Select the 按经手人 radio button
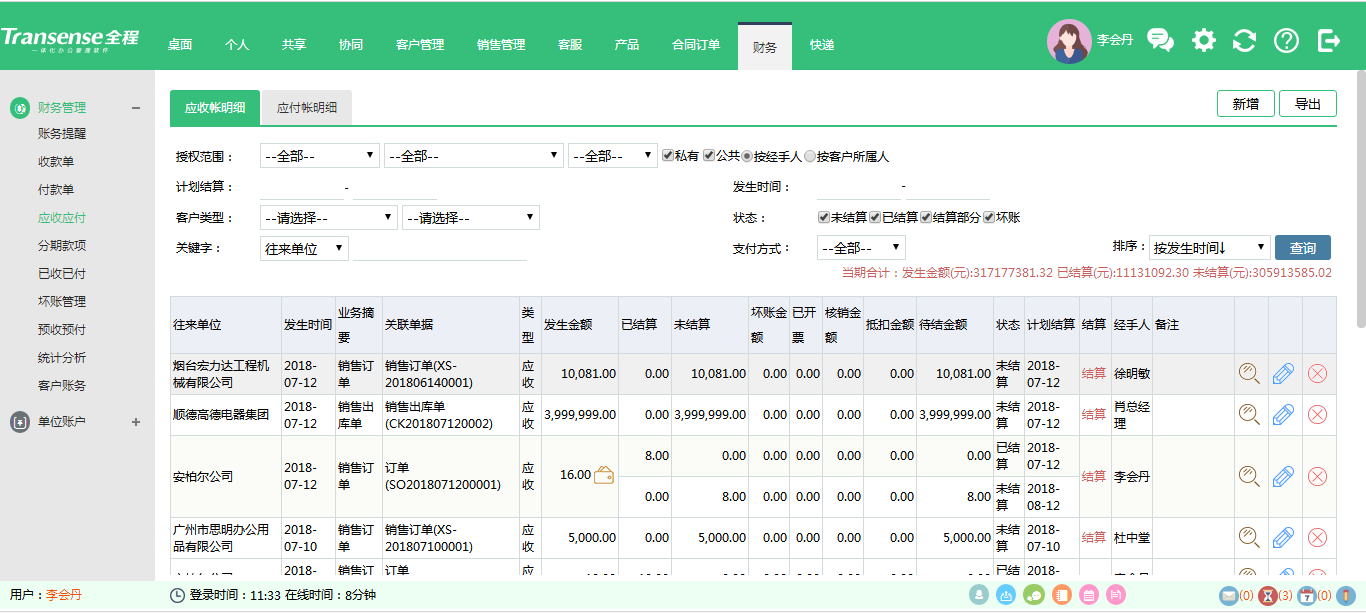The image size is (1366, 613). [x=747, y=156]
